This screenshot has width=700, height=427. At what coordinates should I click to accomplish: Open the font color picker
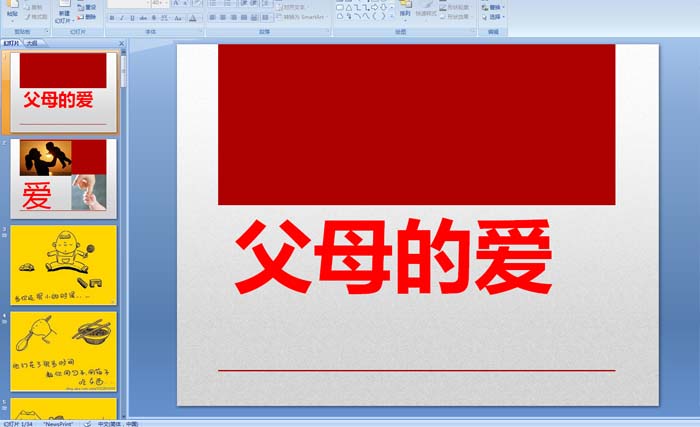[193, 18]
